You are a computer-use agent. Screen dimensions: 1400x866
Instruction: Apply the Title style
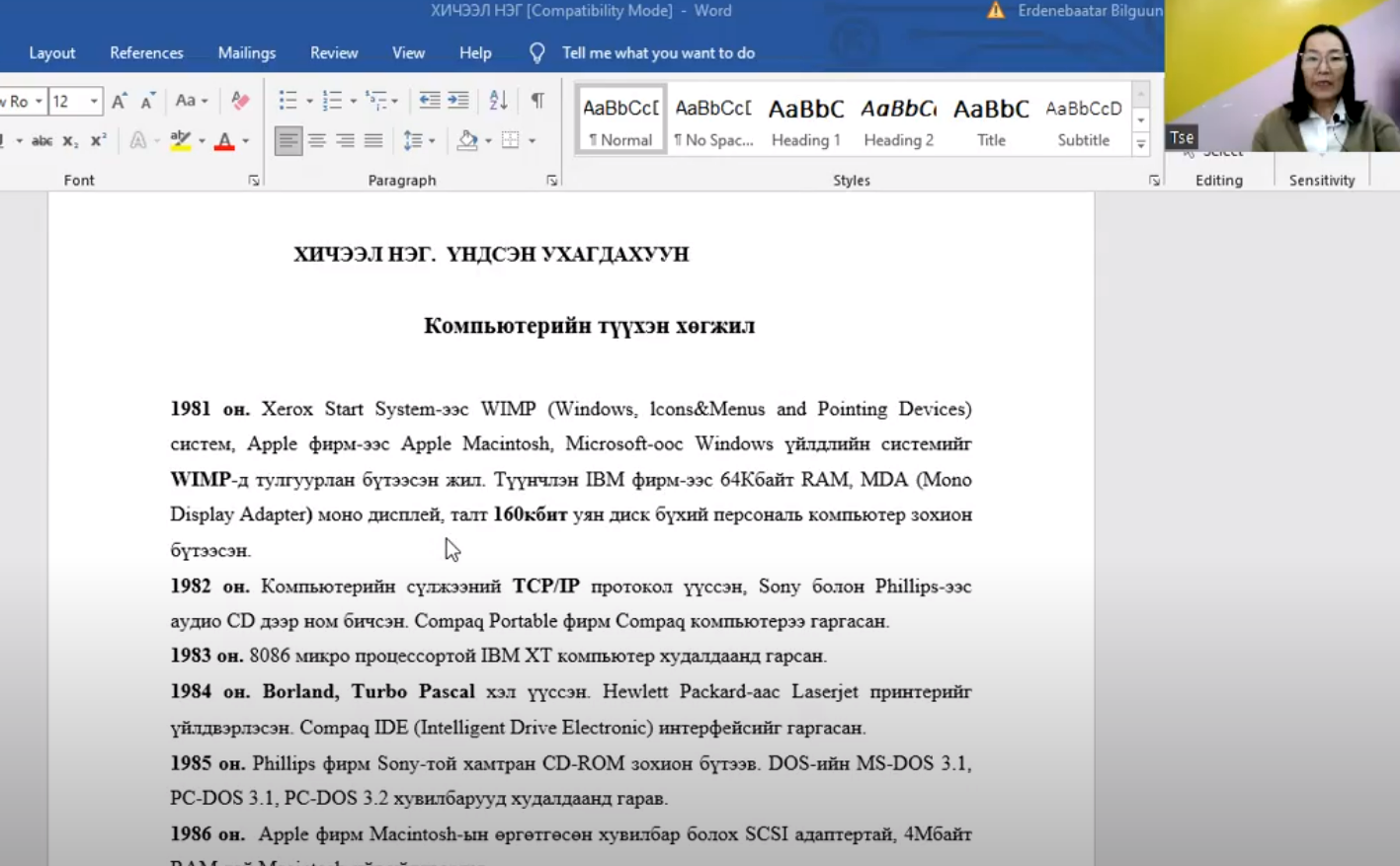point(991,120)
